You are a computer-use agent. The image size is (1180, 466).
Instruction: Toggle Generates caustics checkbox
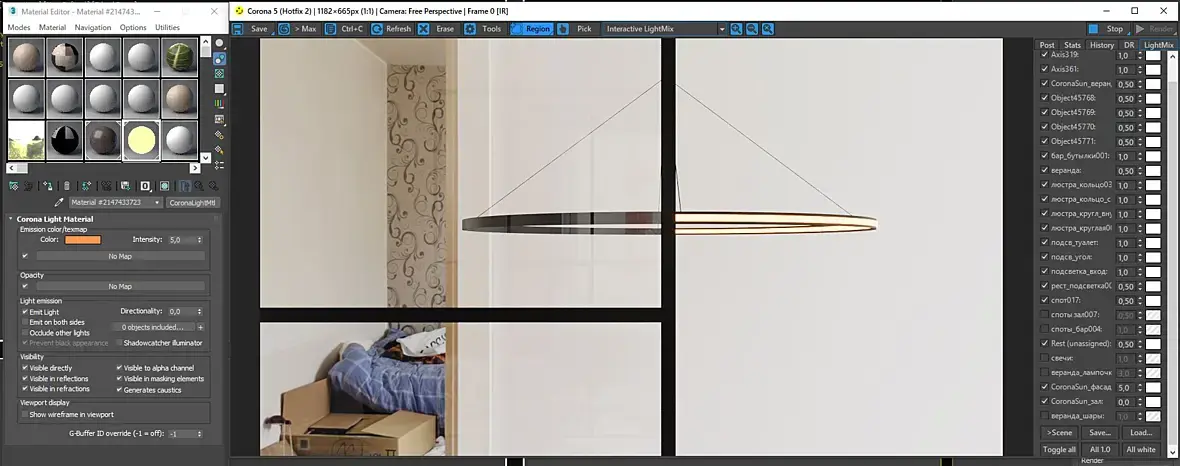click(120, 390)
